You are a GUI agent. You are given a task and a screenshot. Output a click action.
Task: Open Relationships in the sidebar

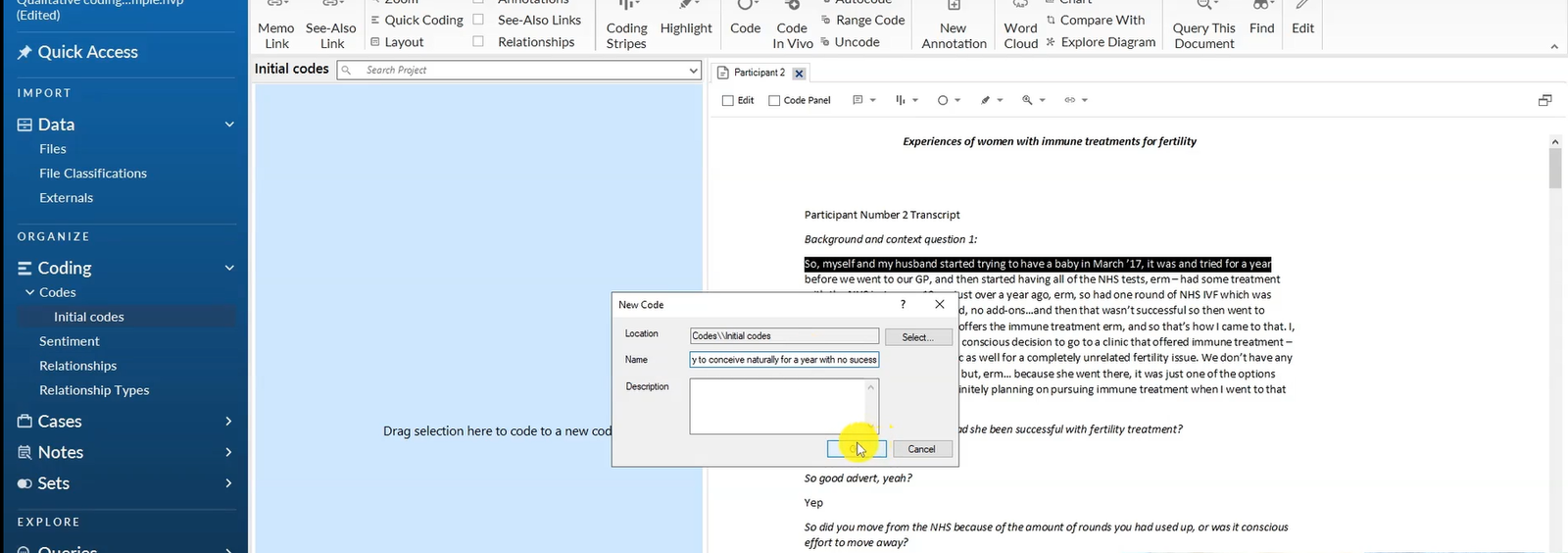click(x=78, y=366)
